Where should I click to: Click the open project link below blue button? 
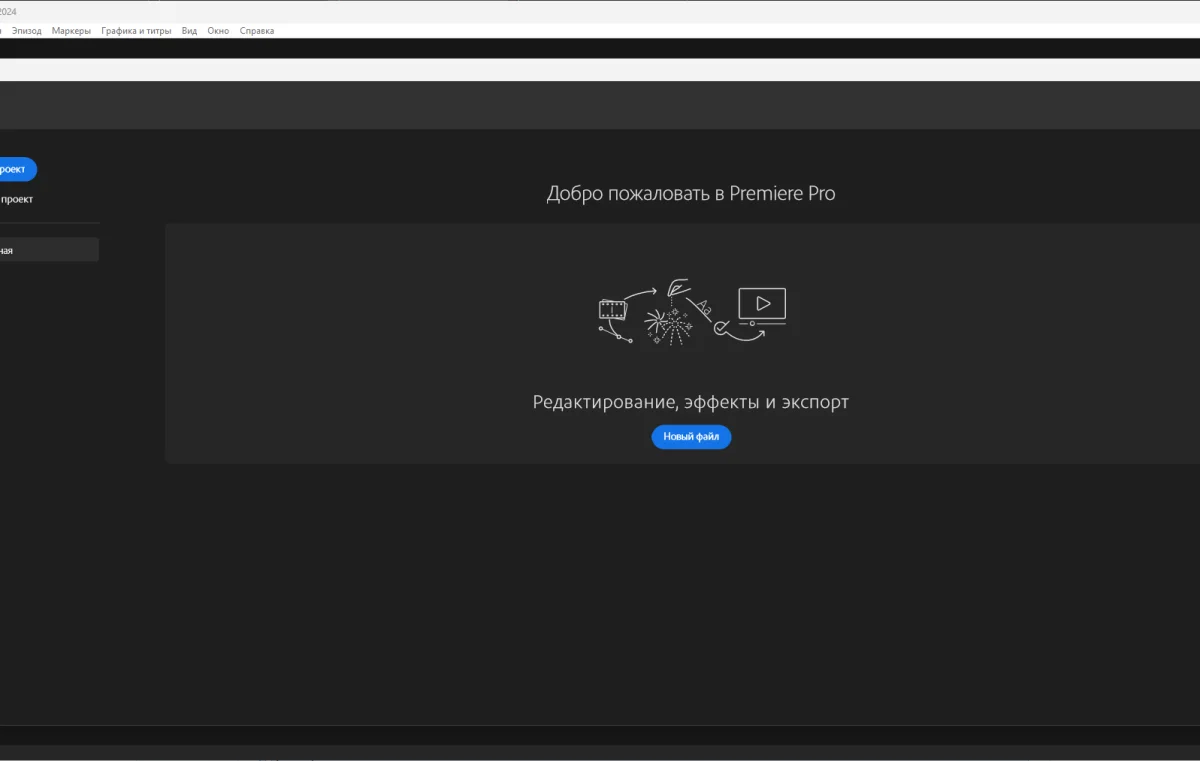pyautogui.click(x=16, y=199)
